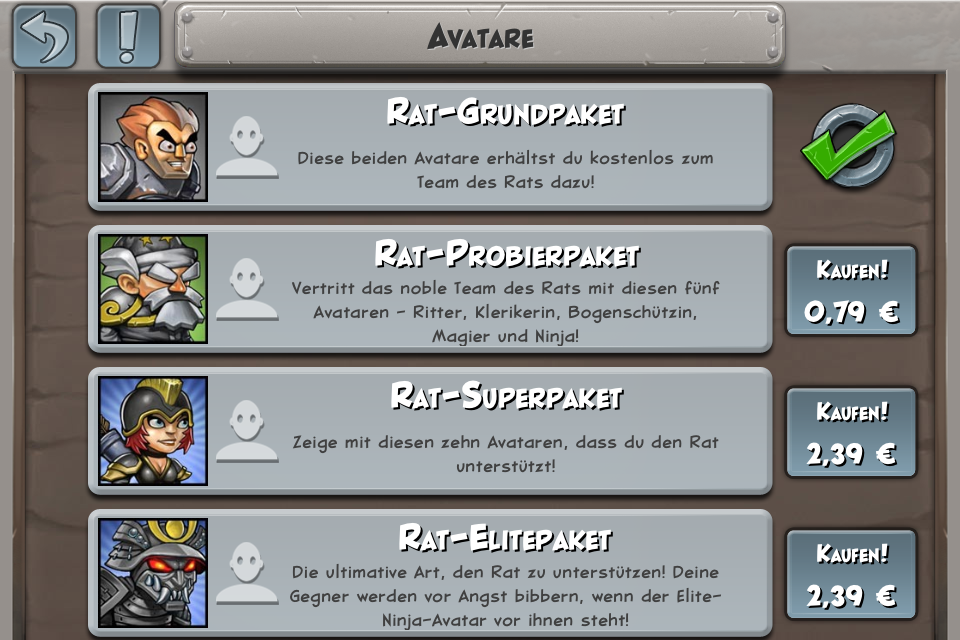Click the silhouette icon in Rat-Probierpaket row
960x640 pixels.
click(x=247, y=289)
